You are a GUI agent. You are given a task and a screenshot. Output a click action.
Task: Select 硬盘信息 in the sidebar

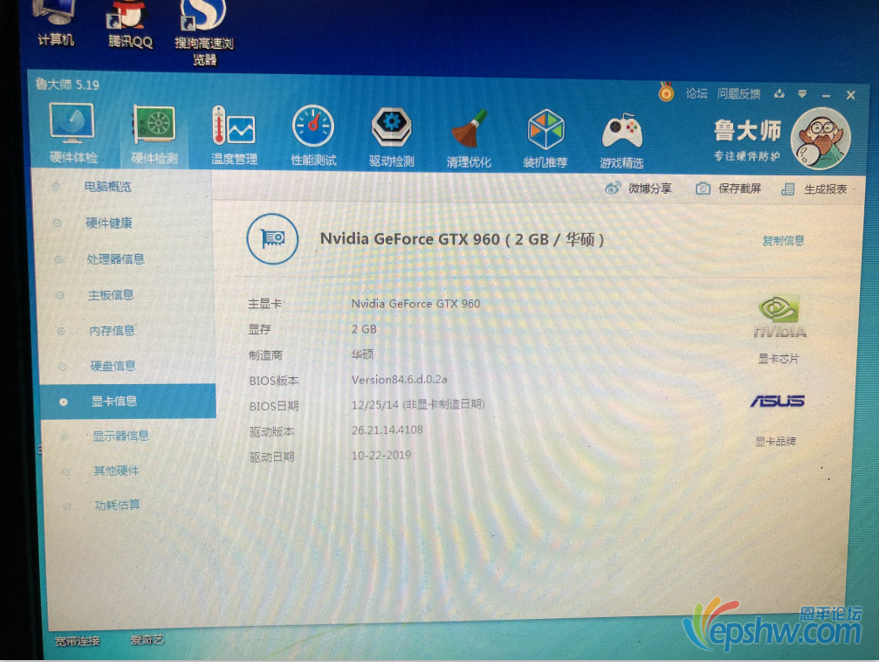[113, 366]
